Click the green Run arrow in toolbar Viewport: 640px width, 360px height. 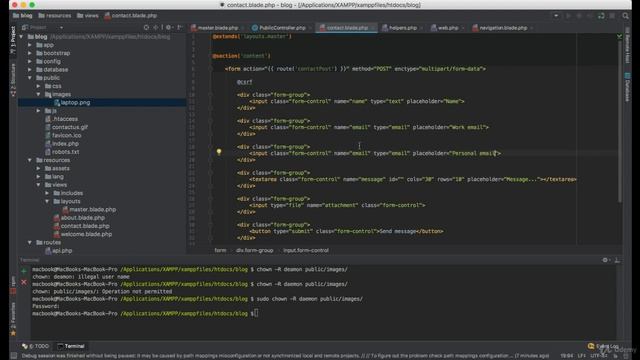pyautogui.click(x=568, y=16)
